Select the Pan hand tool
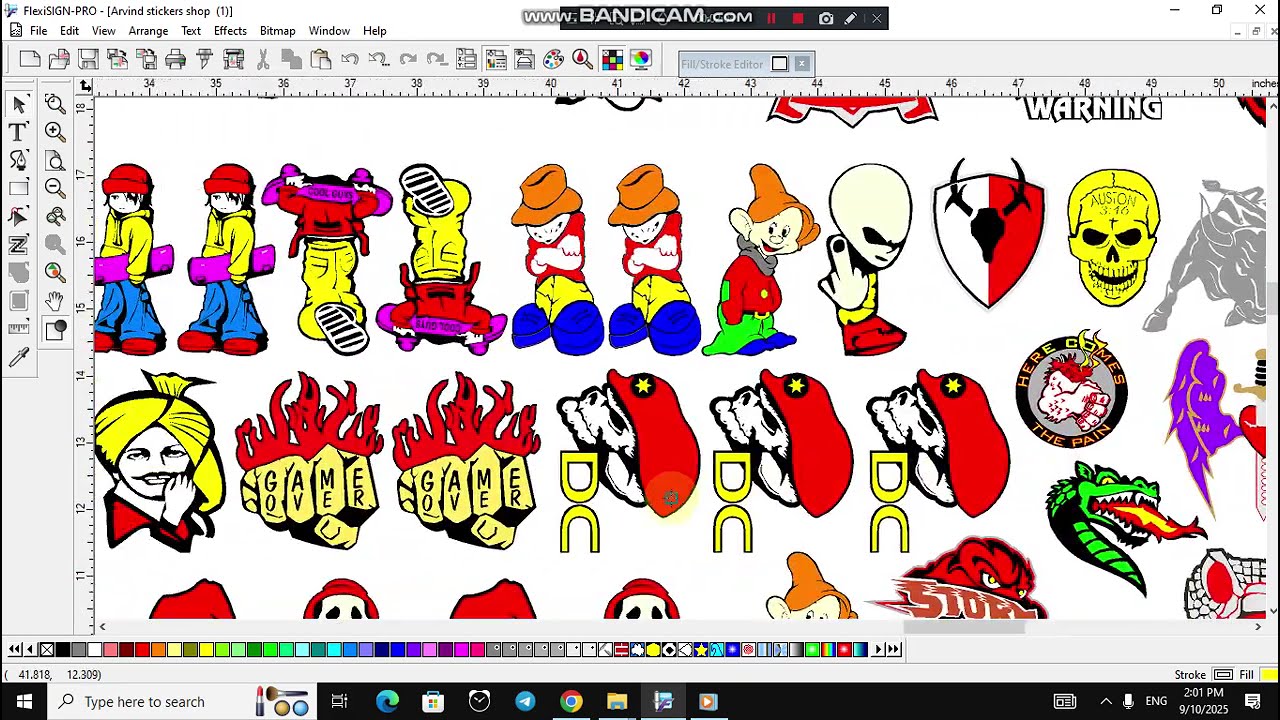1280x720 pixels. (x=55, y=300)
